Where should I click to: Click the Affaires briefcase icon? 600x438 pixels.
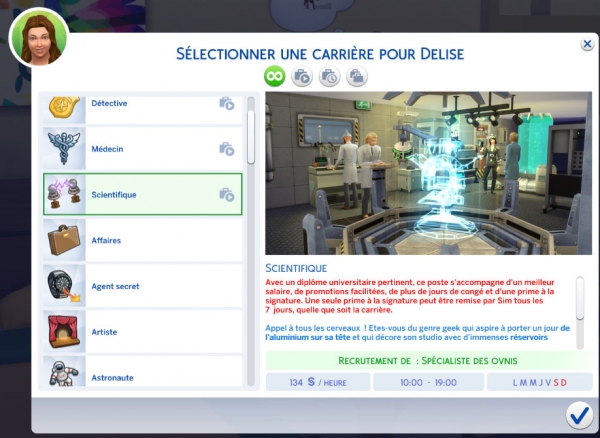[x=64, y=240]
